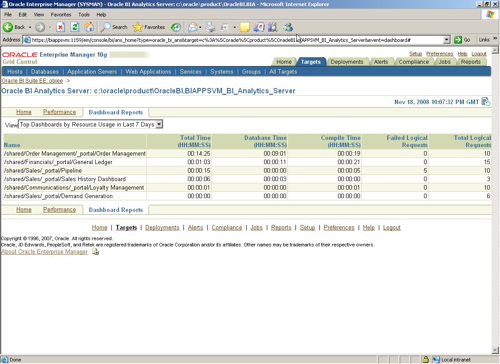Click the vertical scrollbar down arrow
This screenshot has height=364, width=500.
click(495, 350)
